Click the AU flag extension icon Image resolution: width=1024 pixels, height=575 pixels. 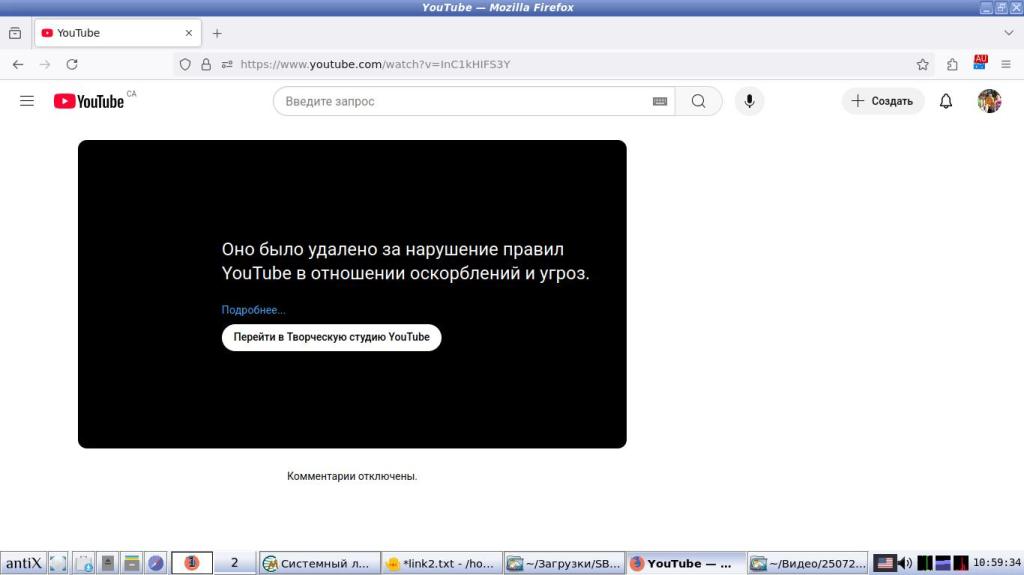pyautogui.click(x=980, y=63)
